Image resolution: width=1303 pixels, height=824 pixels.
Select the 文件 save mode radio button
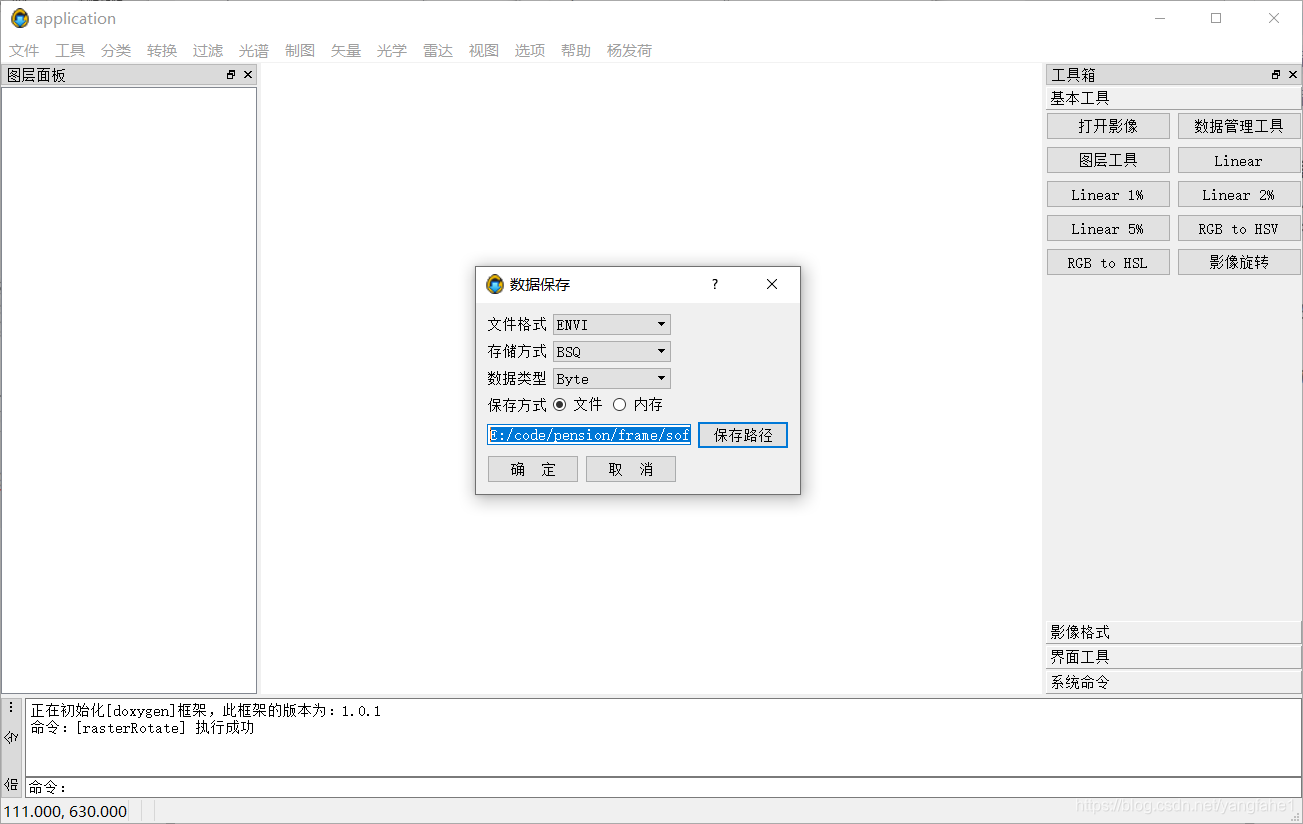pyautogui.click(x=560, y=405)
